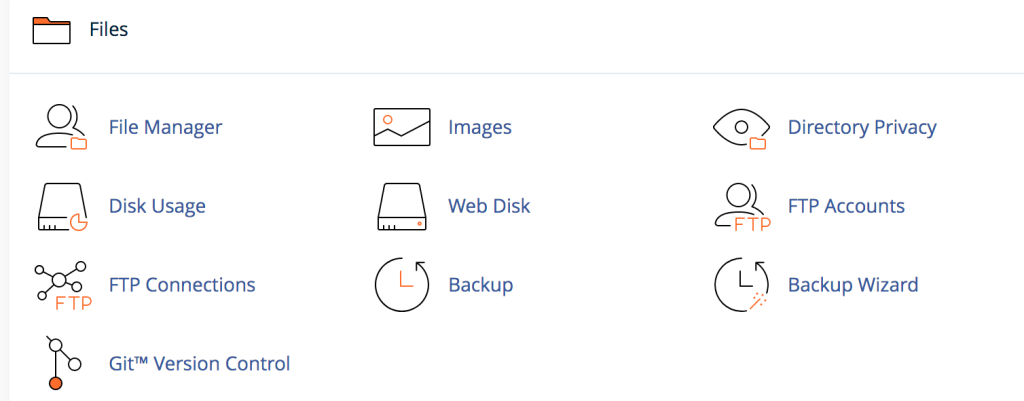
Task: Click the Git Version Control branch icon
Action: [x=57, y=363]
